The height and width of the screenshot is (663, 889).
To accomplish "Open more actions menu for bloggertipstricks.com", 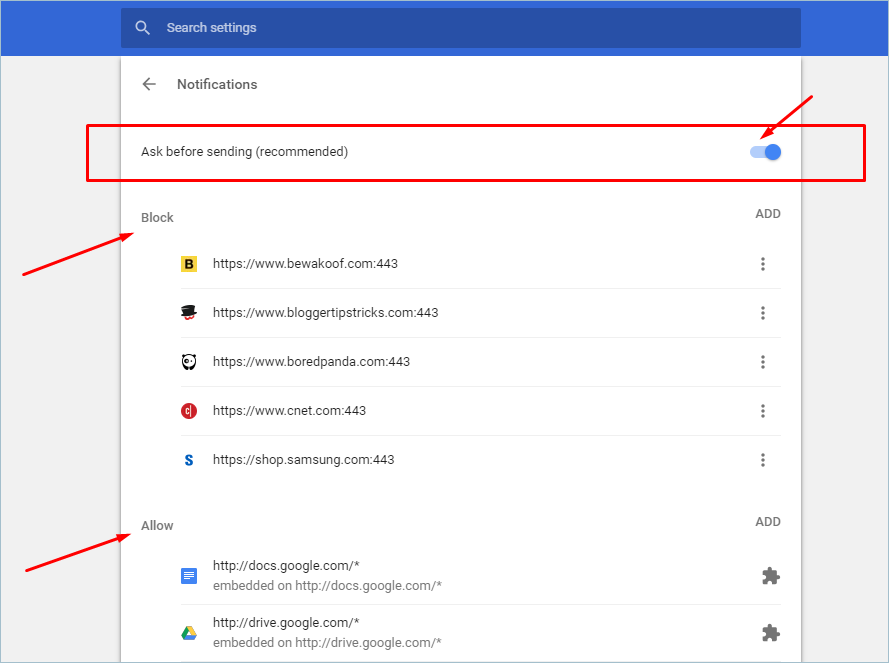I will click(x=763, y=313).
